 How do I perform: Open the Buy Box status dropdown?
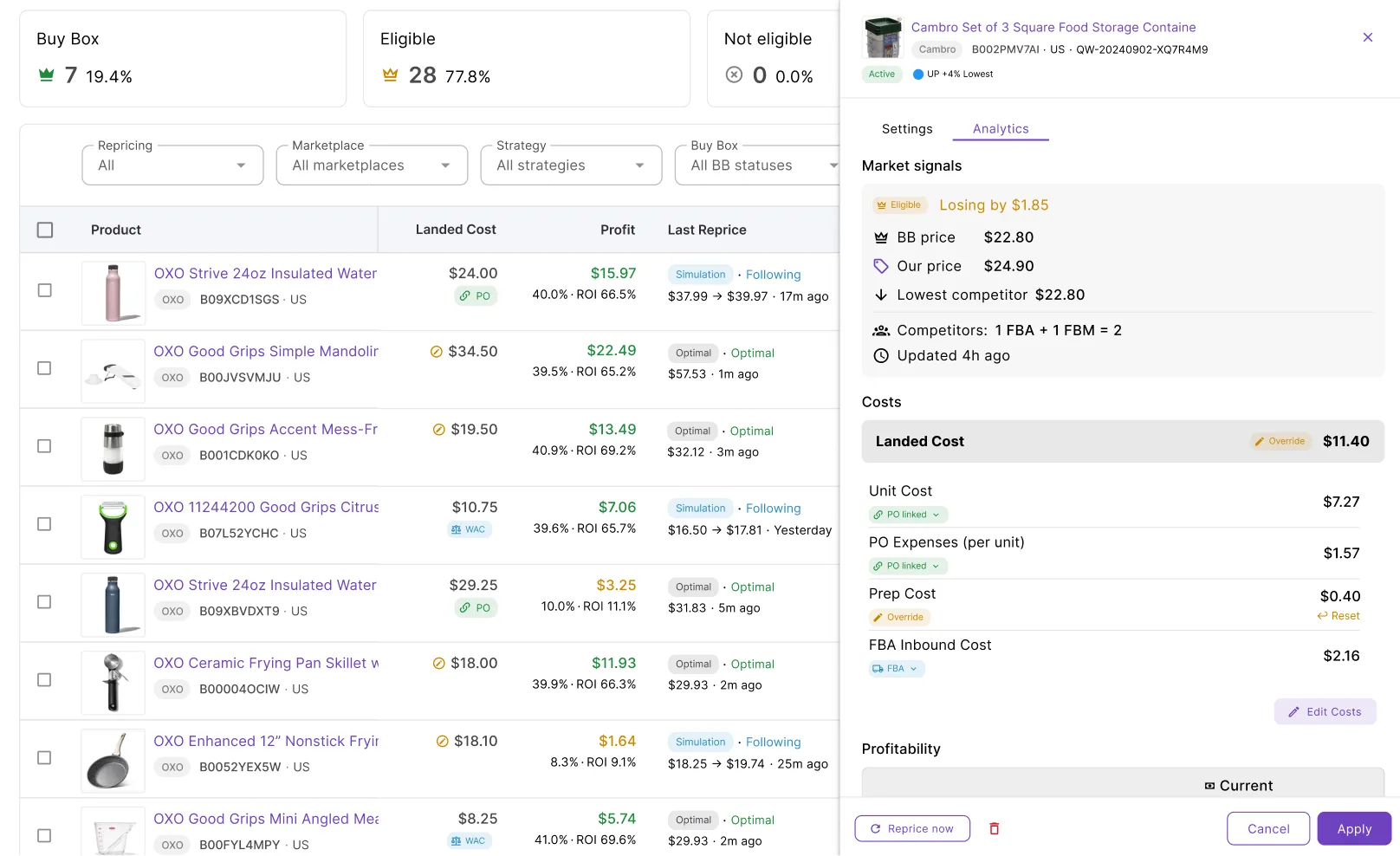757,165
